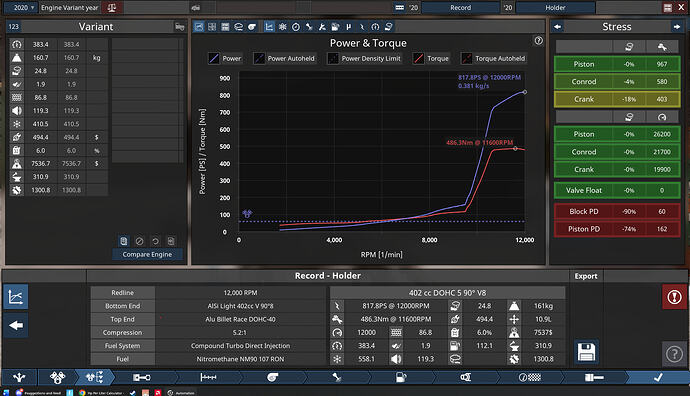Click the Automation app in taskbar

click(x=181, y=392)
